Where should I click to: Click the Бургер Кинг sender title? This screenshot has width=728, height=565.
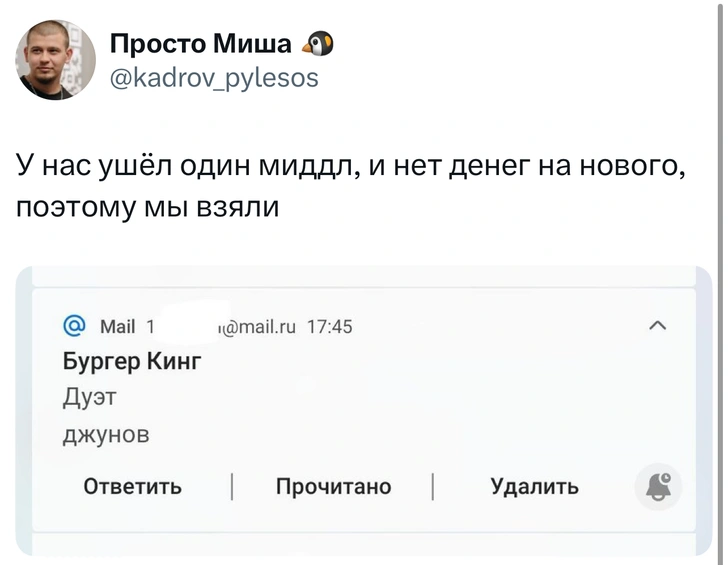point(132,361)
